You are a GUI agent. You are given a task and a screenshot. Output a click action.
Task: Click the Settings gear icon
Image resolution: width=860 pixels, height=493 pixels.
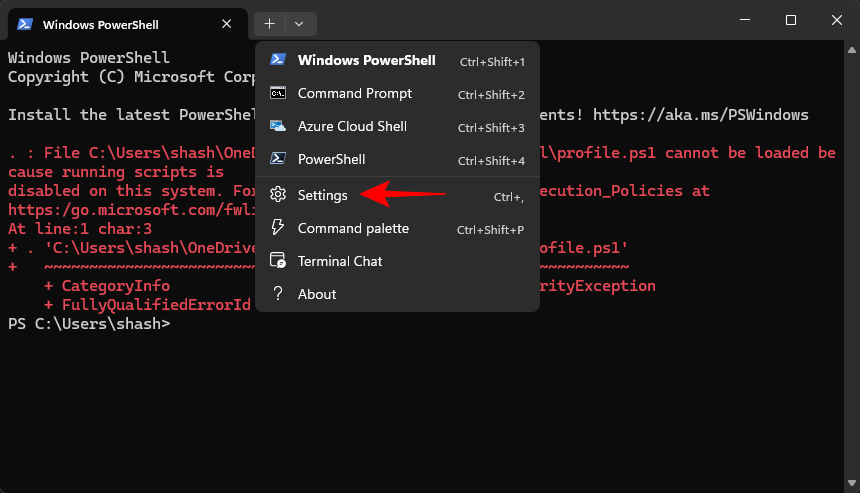(x=279, y=195)
